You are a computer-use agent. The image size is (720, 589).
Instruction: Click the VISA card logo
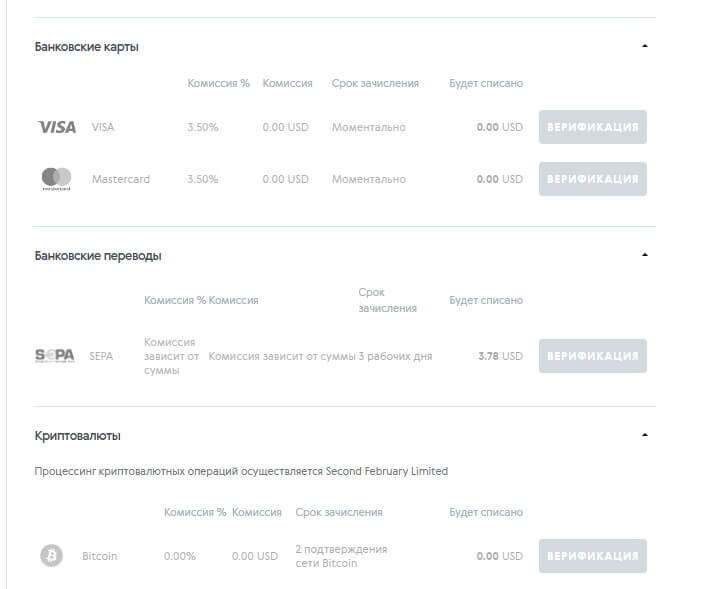(56, 127)
